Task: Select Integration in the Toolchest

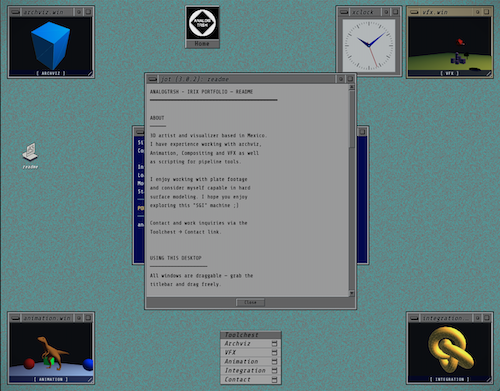Action: pyautogui.click(x=251, y=371)
